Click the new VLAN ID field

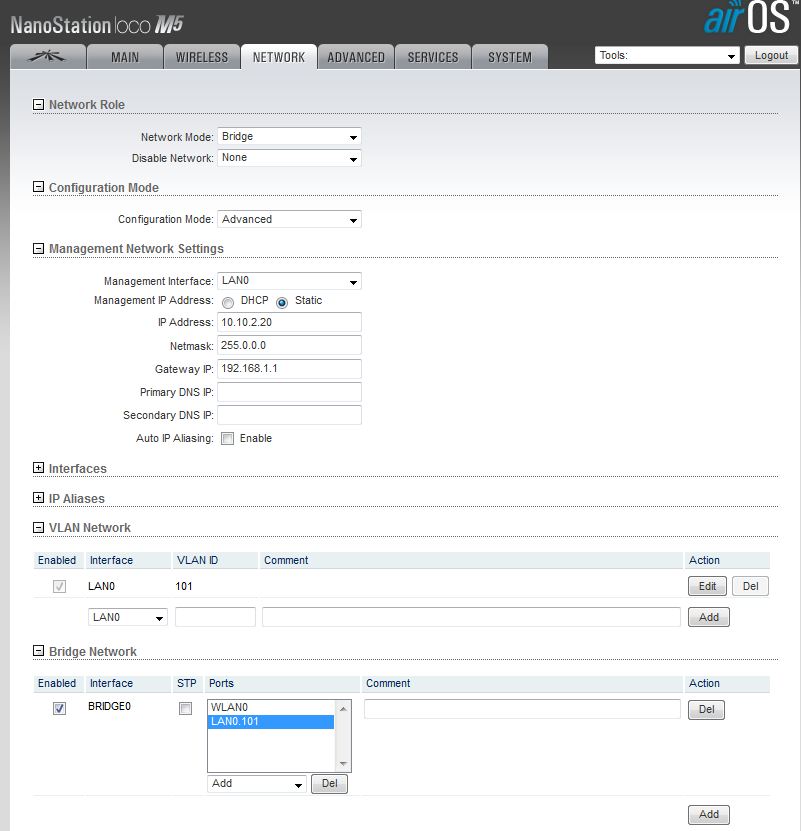pyautogui.click(x=215, y=617)
